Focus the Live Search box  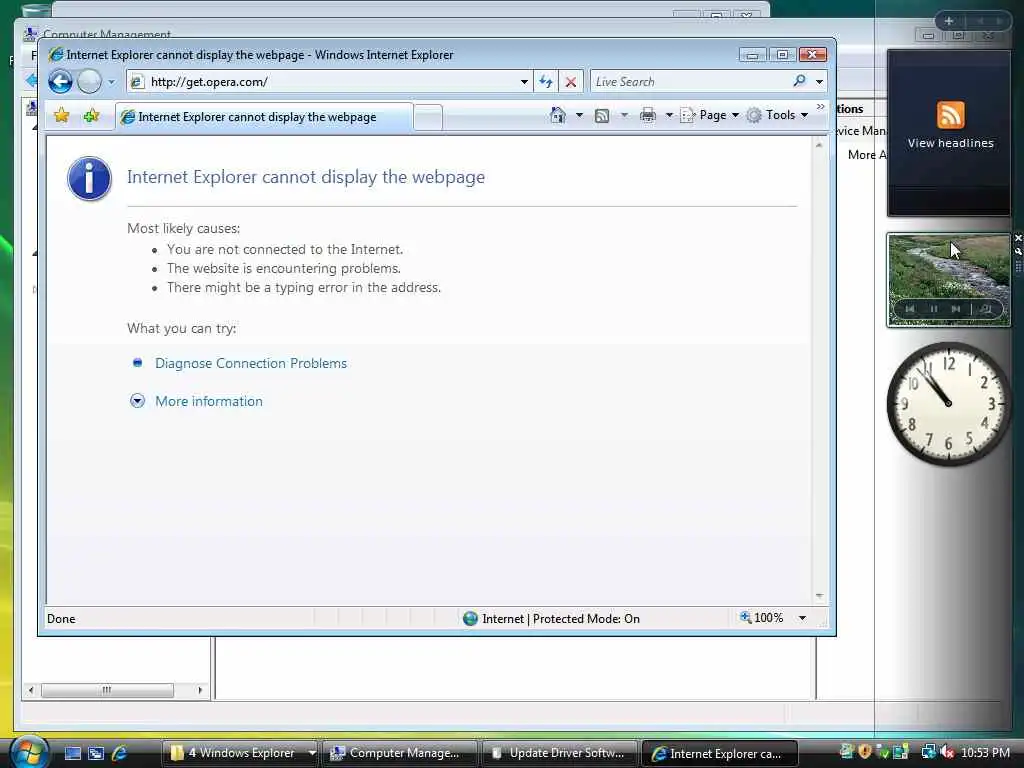[x=689, y=82]
